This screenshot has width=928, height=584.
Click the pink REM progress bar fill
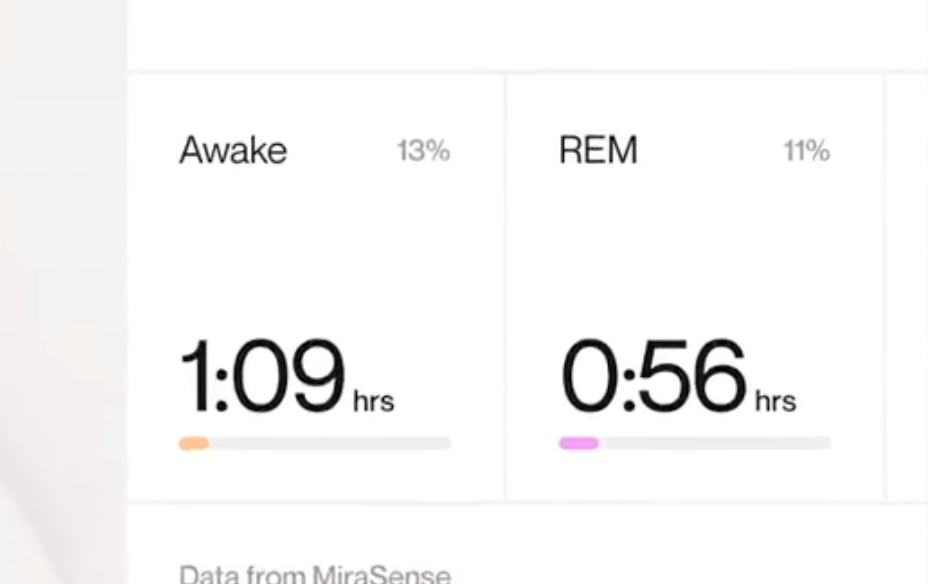pyautogui.click(x=578, y=443)
